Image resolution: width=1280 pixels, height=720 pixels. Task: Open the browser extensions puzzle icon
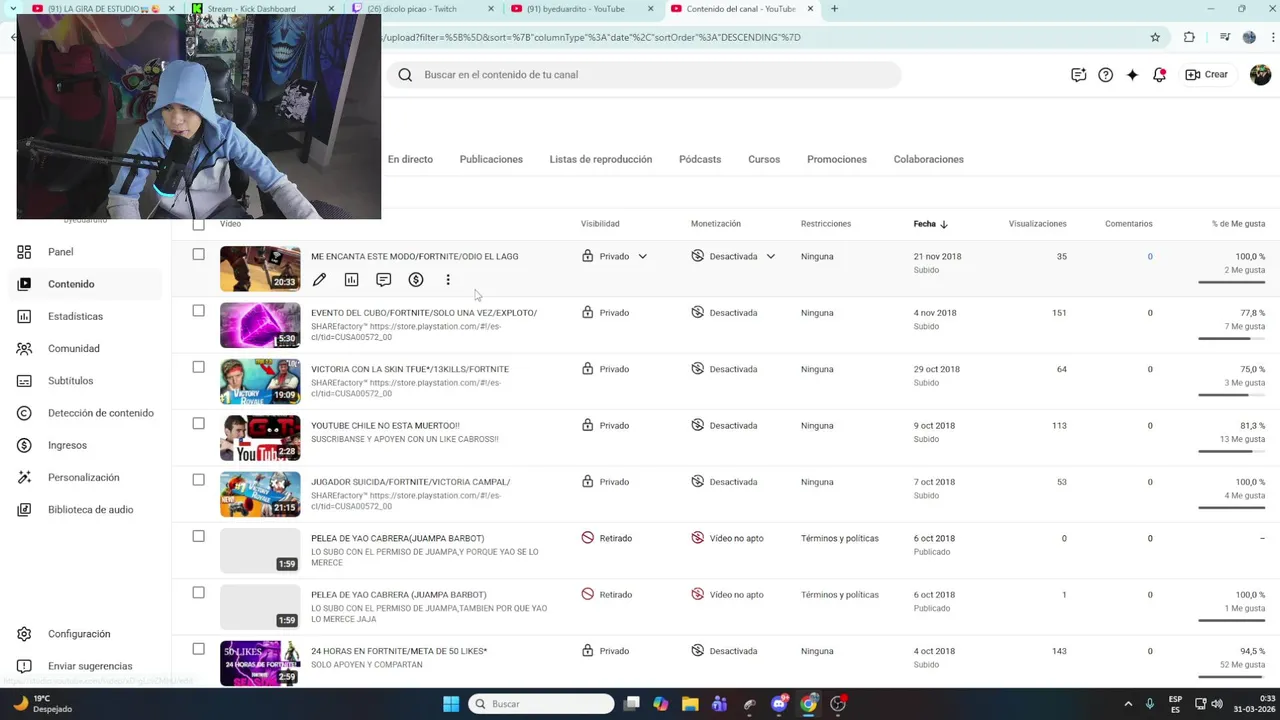(x=1189, y=37)
